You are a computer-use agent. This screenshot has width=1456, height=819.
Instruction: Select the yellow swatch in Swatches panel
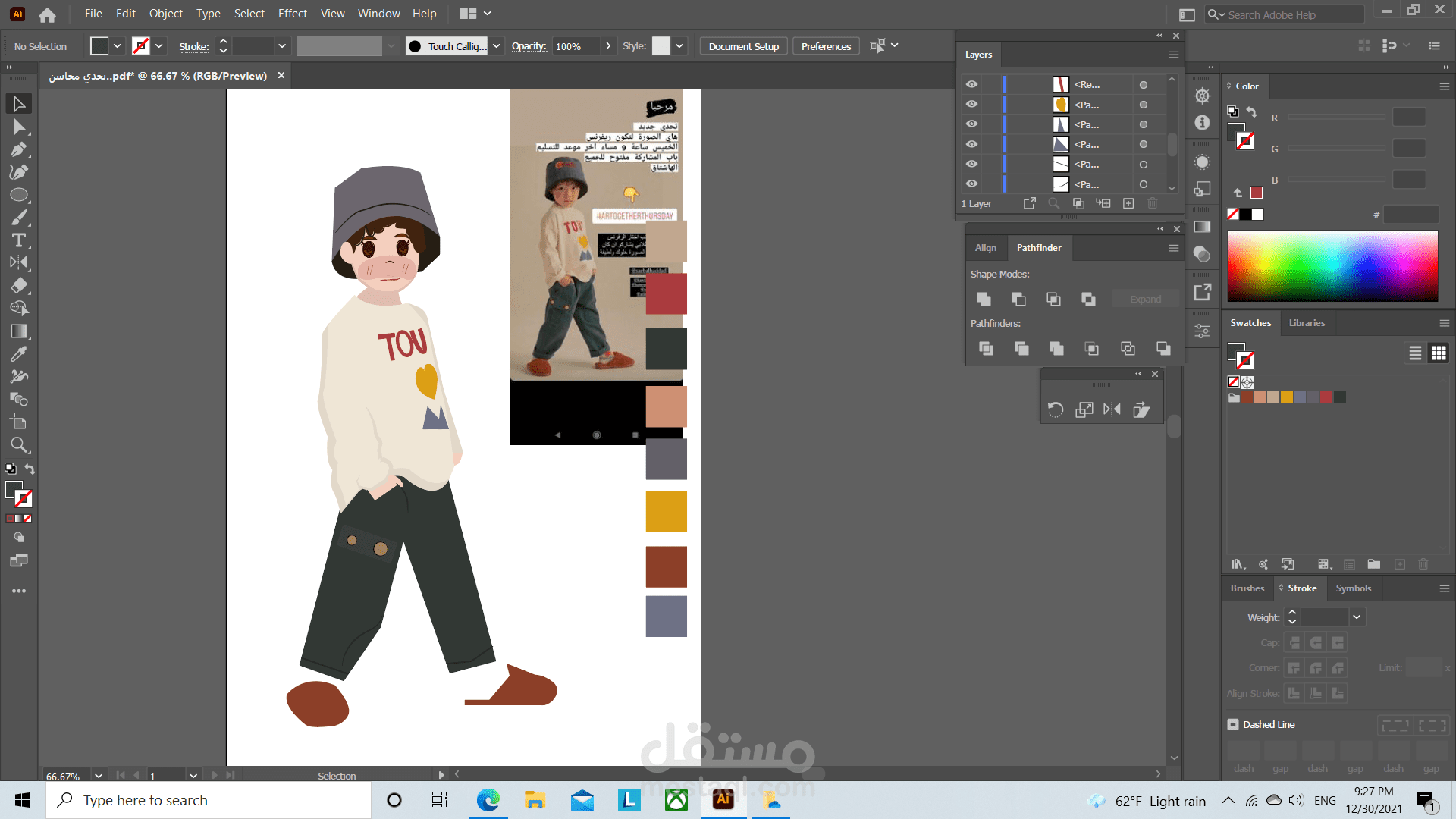click(1287, 397)
